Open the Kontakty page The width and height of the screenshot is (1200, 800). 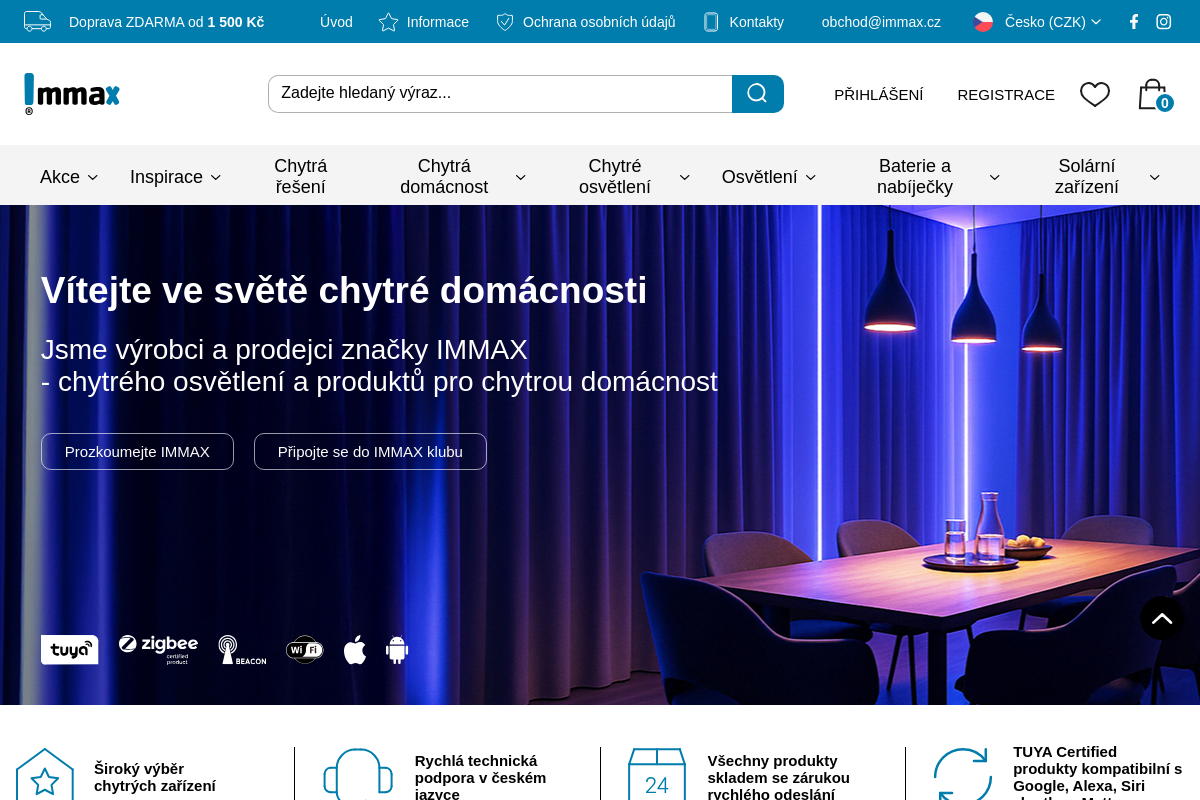point(756,22)
